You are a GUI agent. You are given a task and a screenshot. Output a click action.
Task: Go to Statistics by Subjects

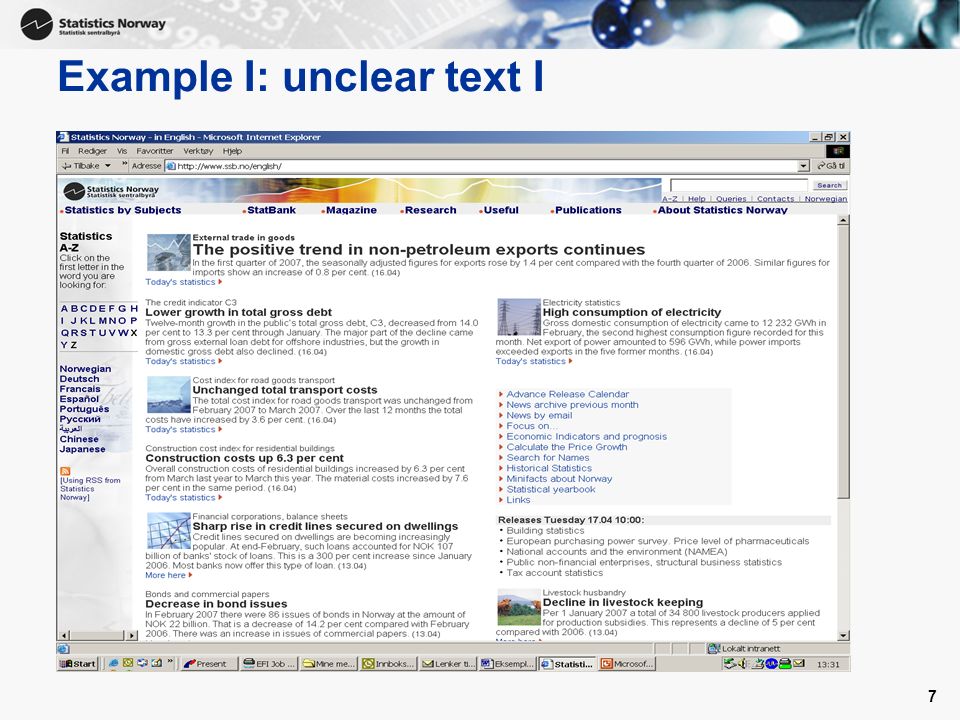[x=122, y=210]
